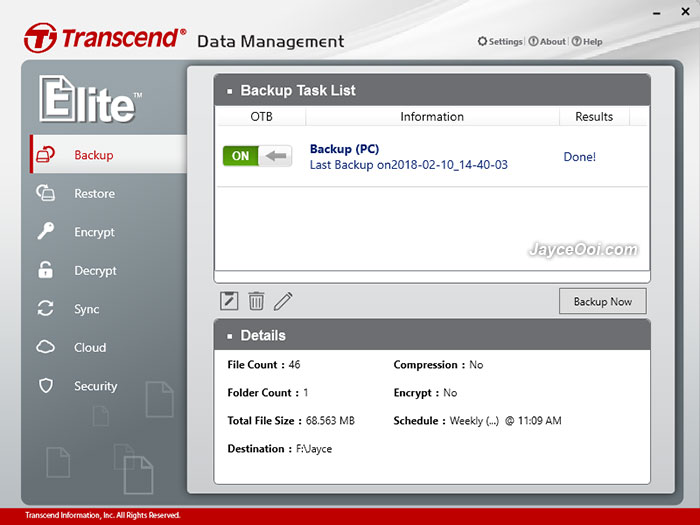Select the Backup (PC) task title

coord(344,149)
